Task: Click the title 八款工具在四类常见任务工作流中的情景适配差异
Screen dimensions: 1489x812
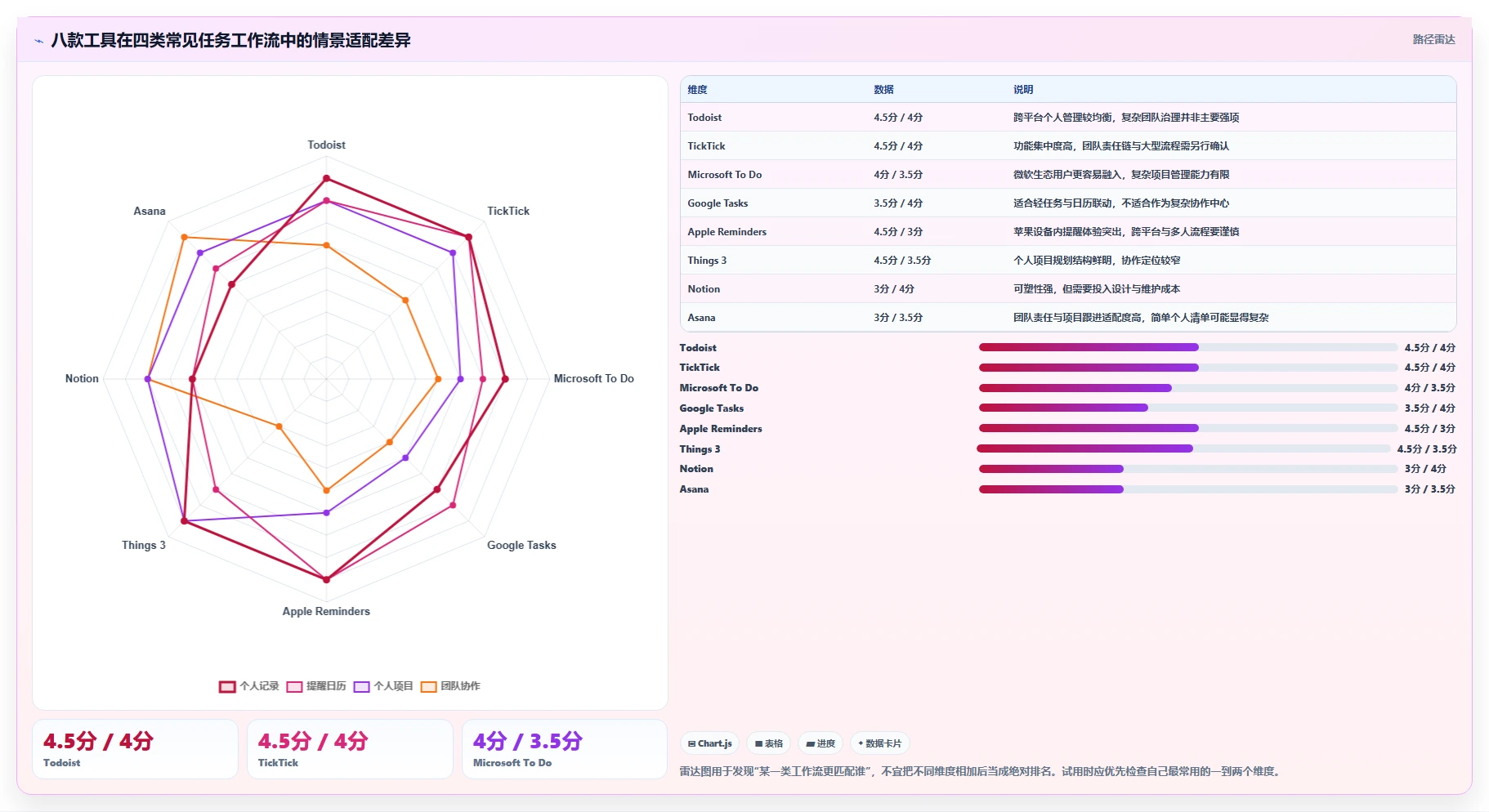Action: [x=230, y=40]
